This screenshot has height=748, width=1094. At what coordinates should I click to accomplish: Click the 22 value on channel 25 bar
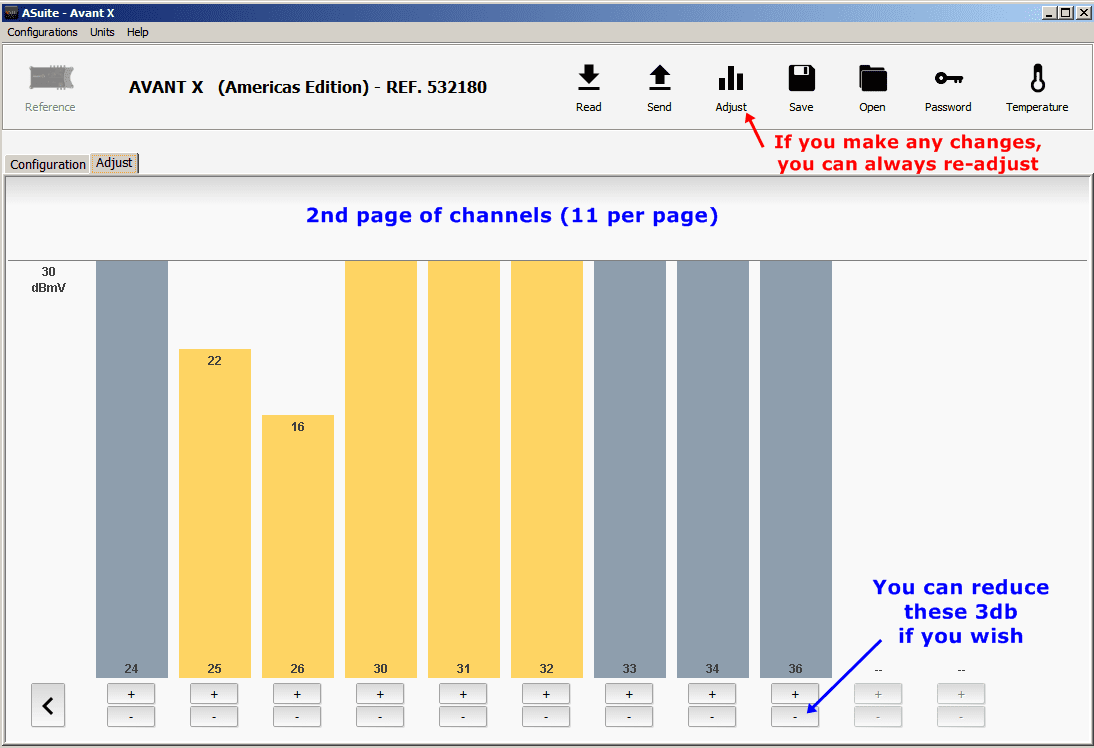pos(214,361)
